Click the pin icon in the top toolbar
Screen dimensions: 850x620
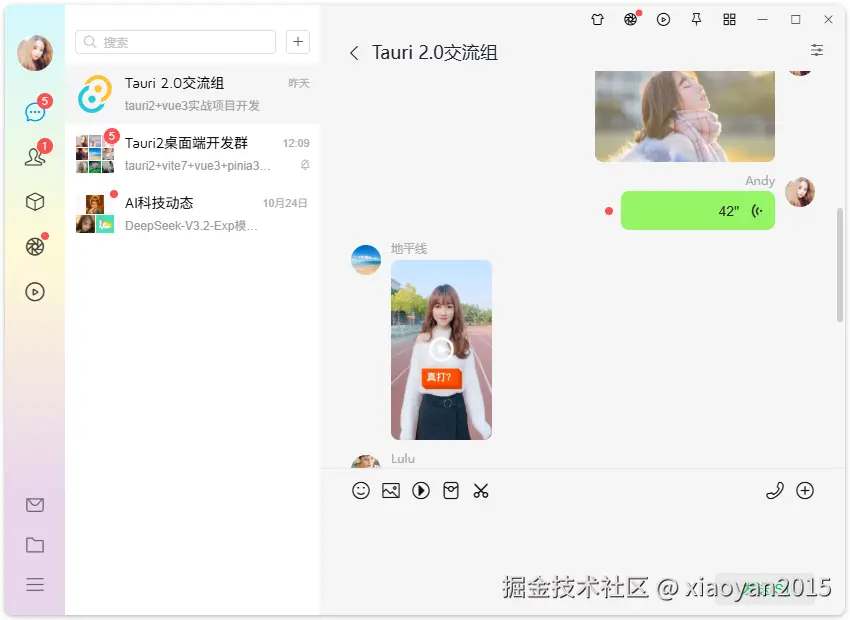point(696,19)
